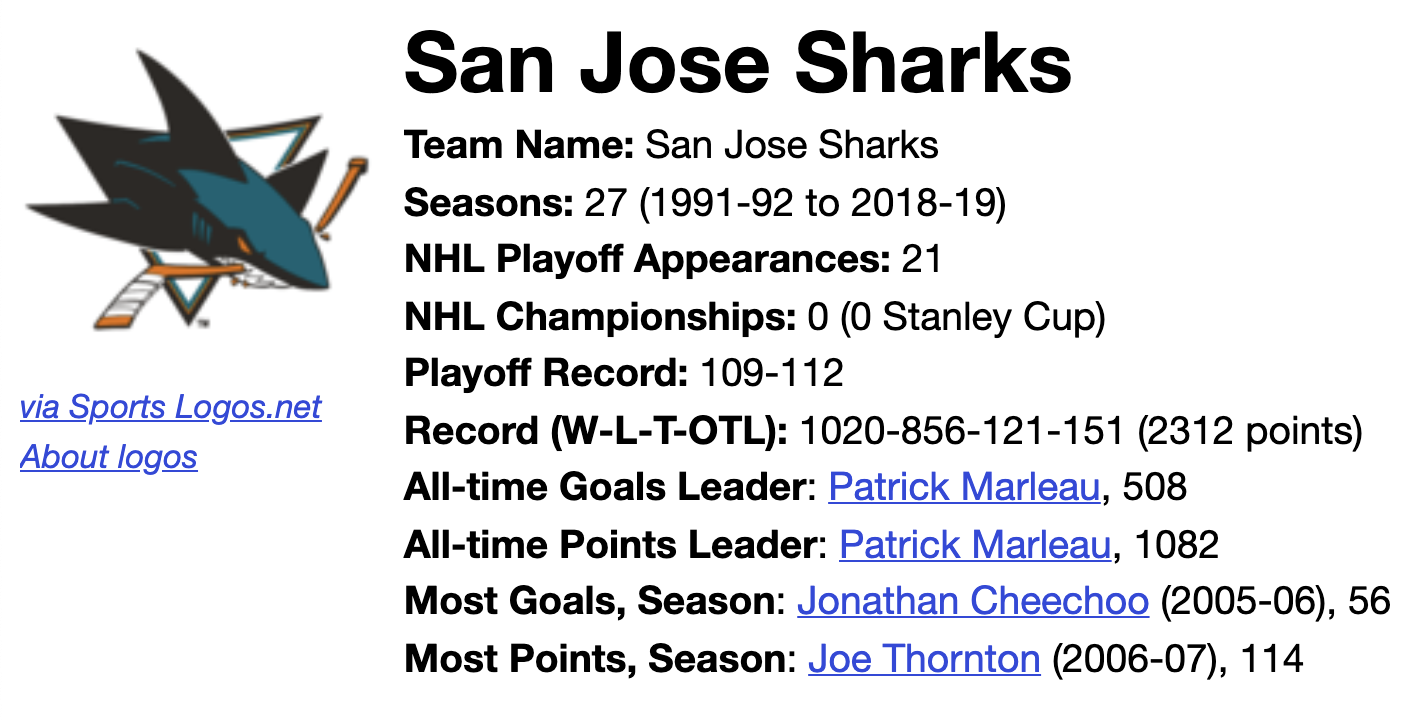Click the Most Points, Season label
Screen dimensions: 1428x720
600,659
